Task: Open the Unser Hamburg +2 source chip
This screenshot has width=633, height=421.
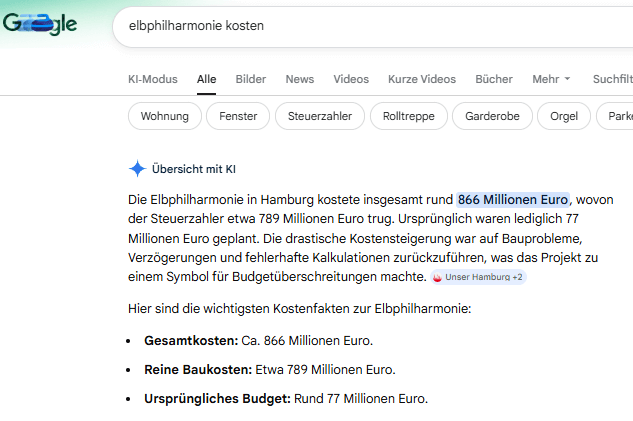Action: pyautogui.click(x=477, y=276)
